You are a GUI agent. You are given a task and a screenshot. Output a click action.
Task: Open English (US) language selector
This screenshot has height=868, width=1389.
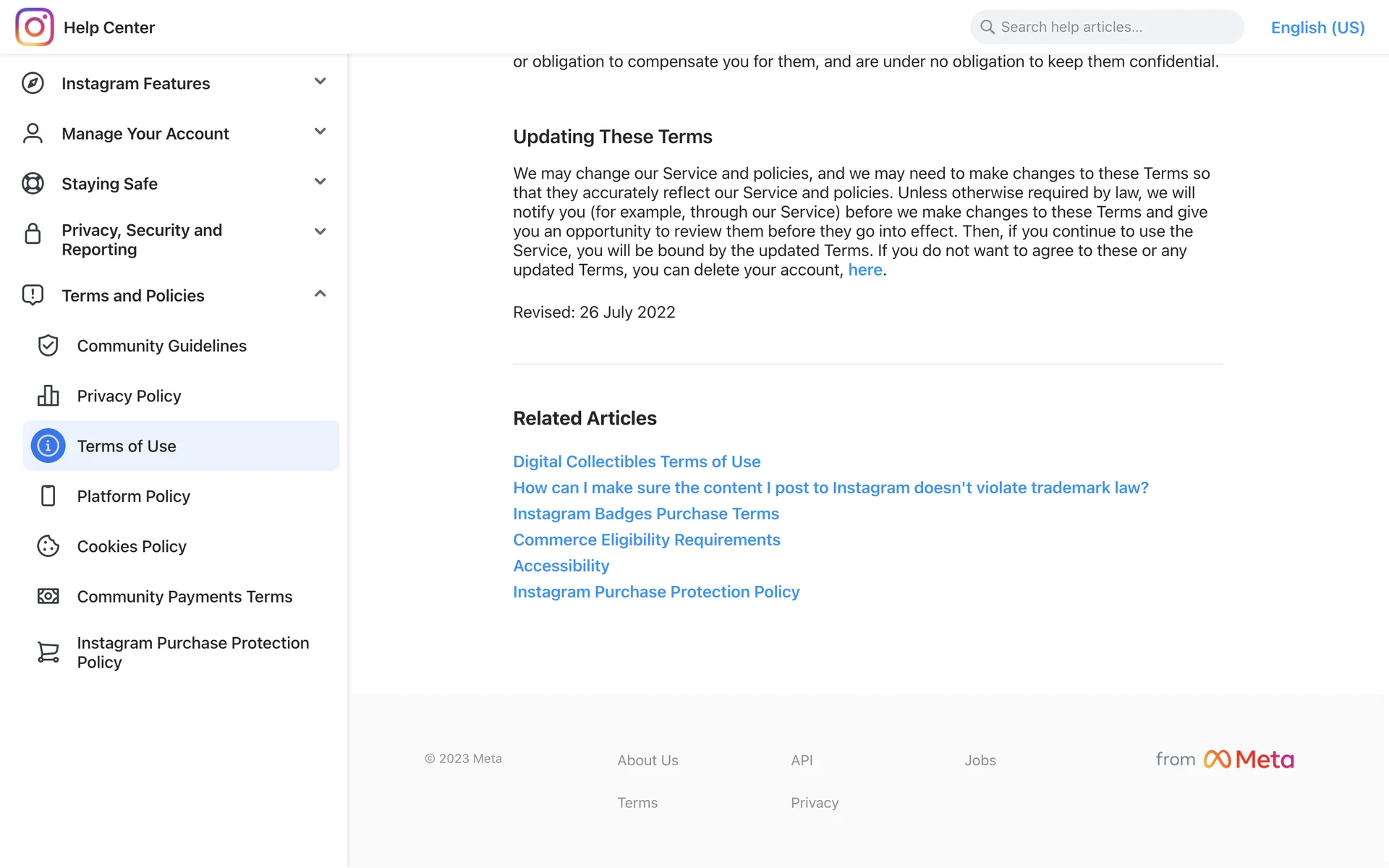1317,27
